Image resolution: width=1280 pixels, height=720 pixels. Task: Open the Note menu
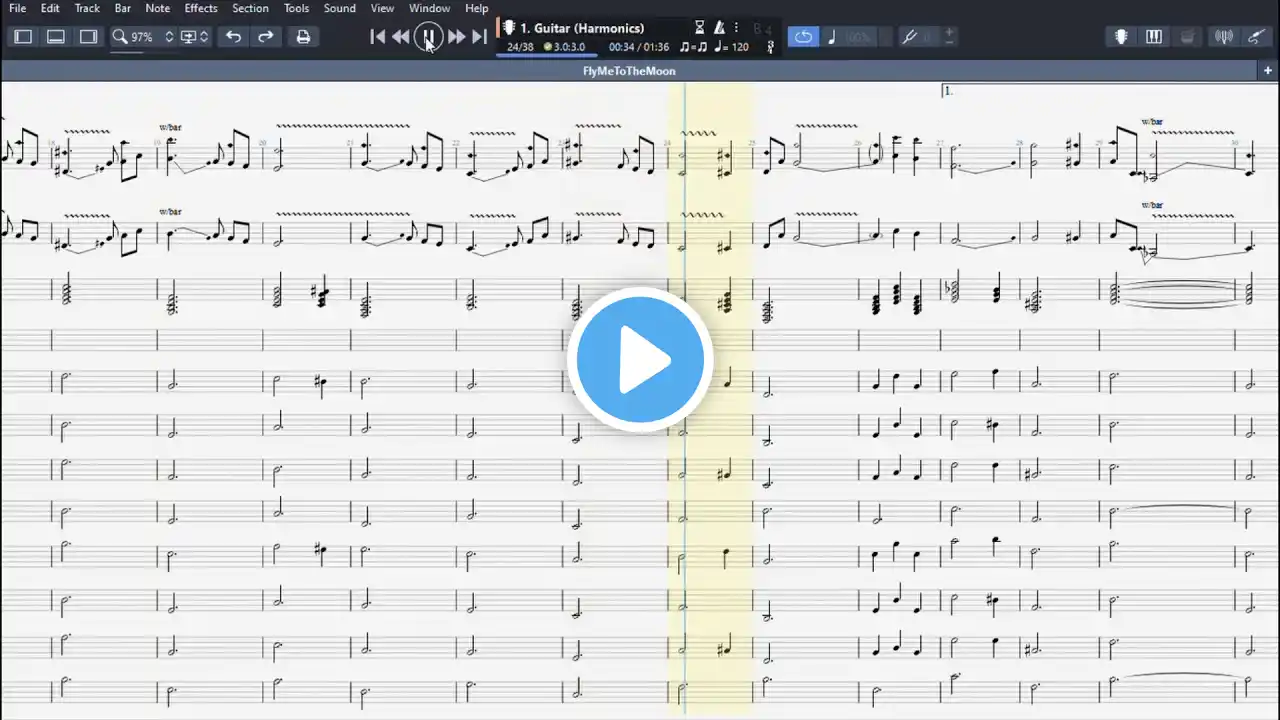(x=157, y=8)
